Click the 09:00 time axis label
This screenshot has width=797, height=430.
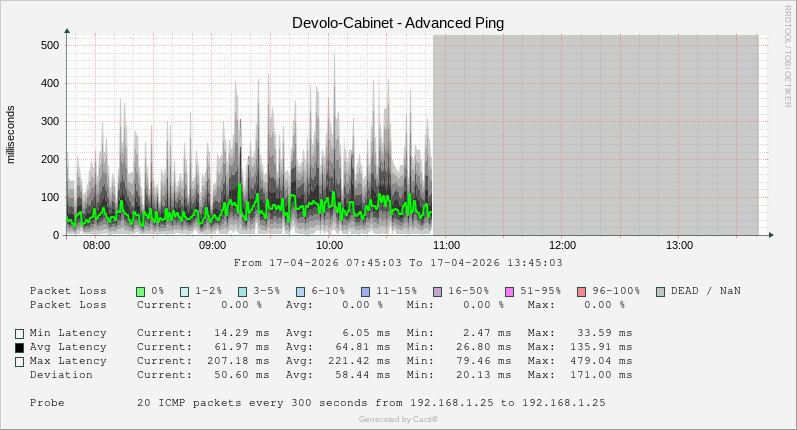click(213, 246)
